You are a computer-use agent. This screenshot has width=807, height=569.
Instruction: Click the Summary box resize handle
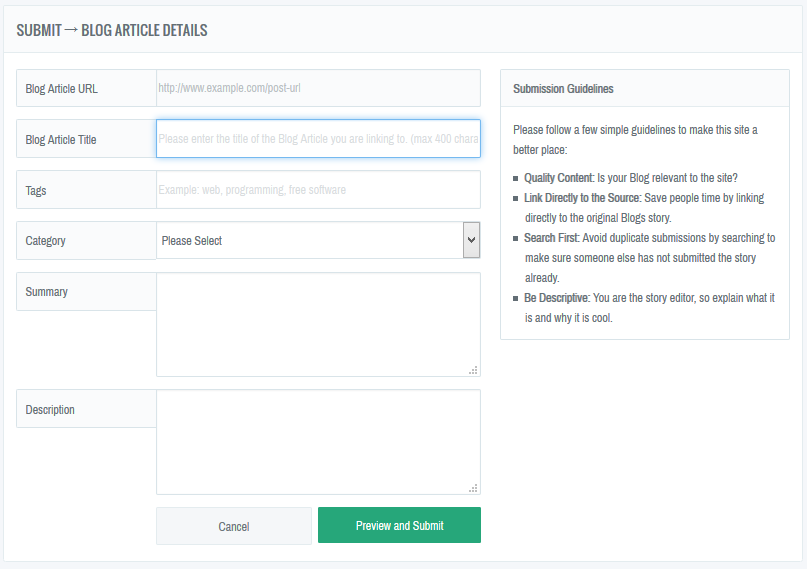coord(473,370)
